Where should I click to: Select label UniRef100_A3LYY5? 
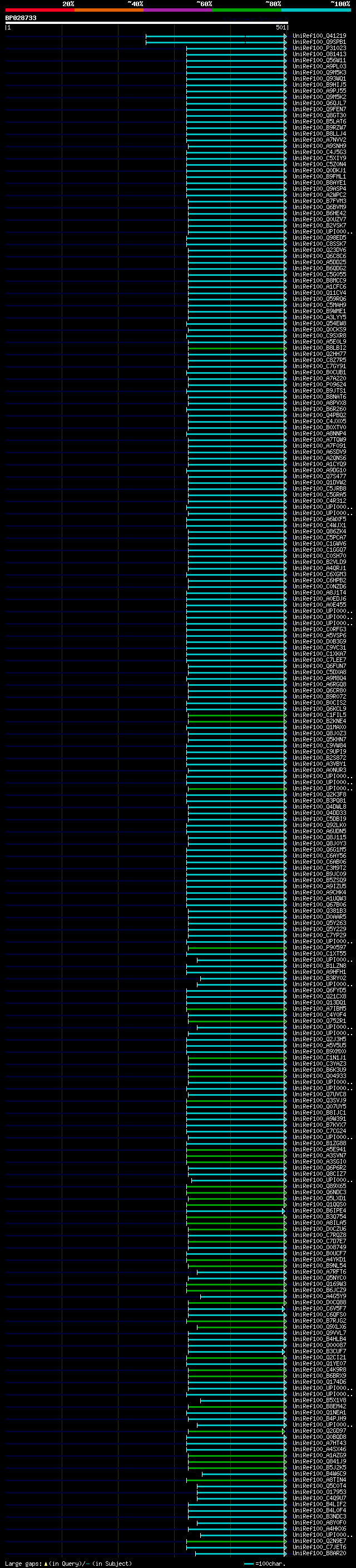319,317
